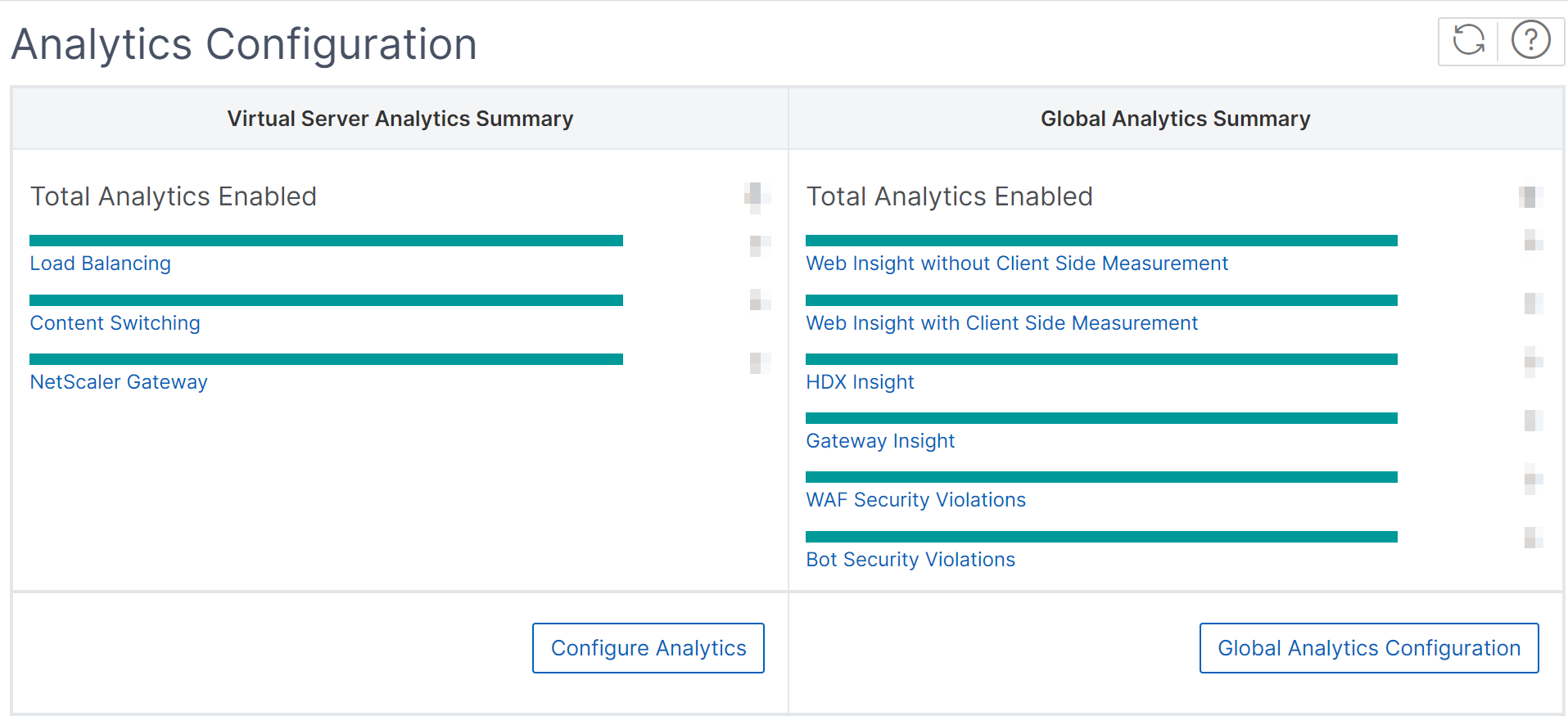Select the HDX Insight link
This screenshot has width=1568, height=716.
860,382
